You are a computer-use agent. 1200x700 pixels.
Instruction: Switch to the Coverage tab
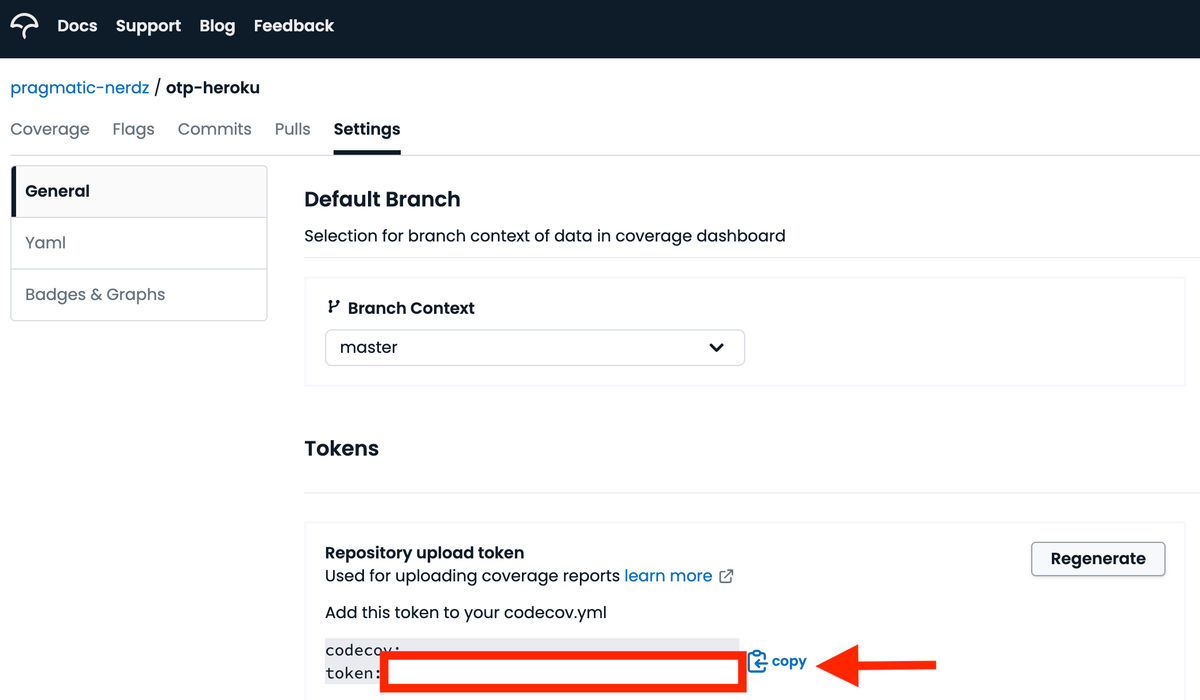50,129
